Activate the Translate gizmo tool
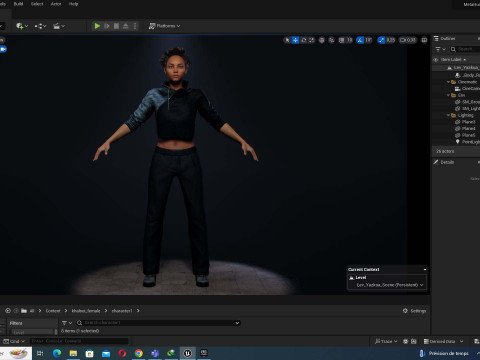This screenshot has width=480, height=360. 295,40
